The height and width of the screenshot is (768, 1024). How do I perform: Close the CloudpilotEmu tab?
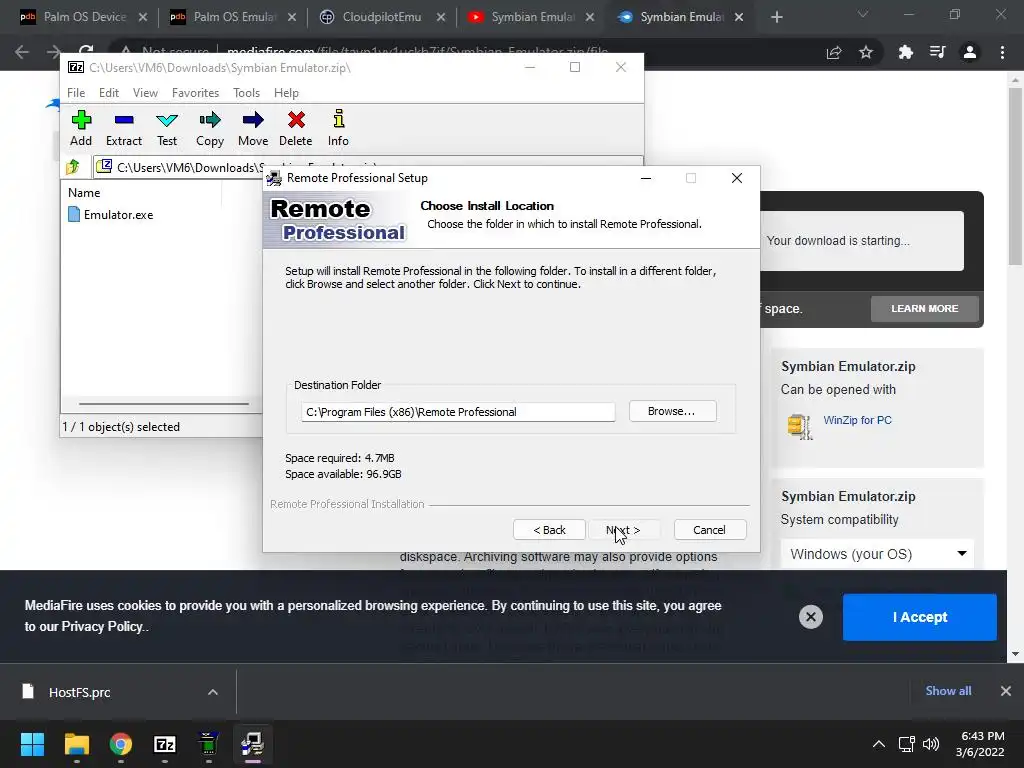[441, 17]
